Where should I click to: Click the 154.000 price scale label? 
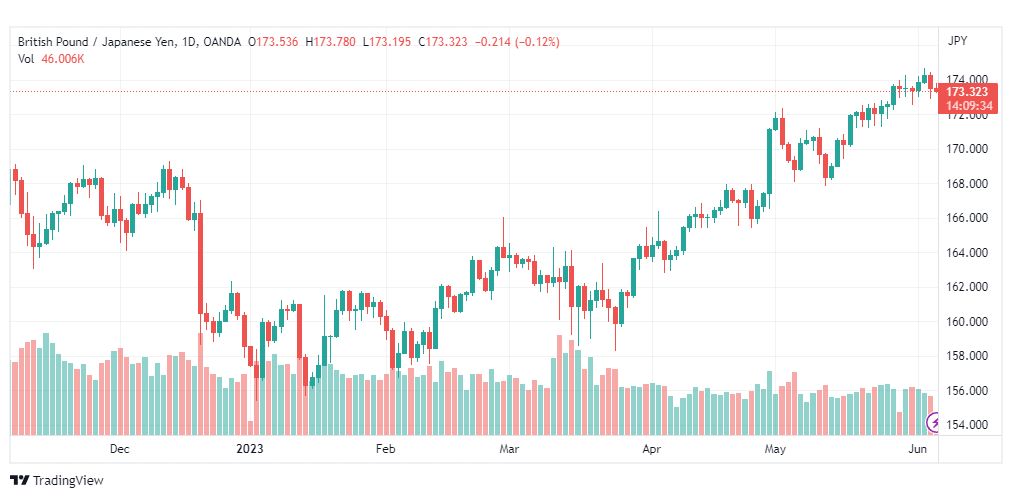(967, 424)
